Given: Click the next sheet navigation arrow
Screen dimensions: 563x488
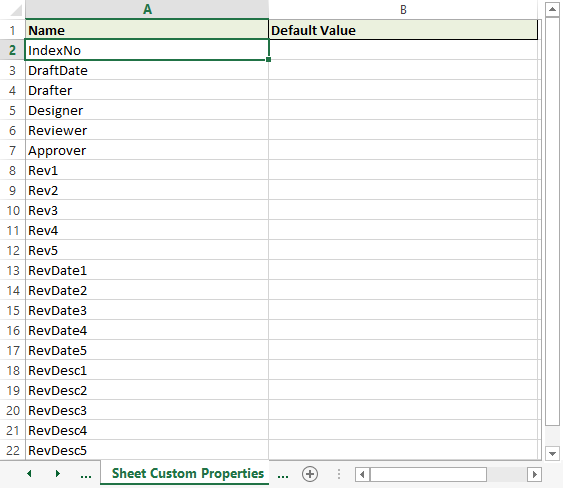Looking at the screenshot, I should coord(57,474).
